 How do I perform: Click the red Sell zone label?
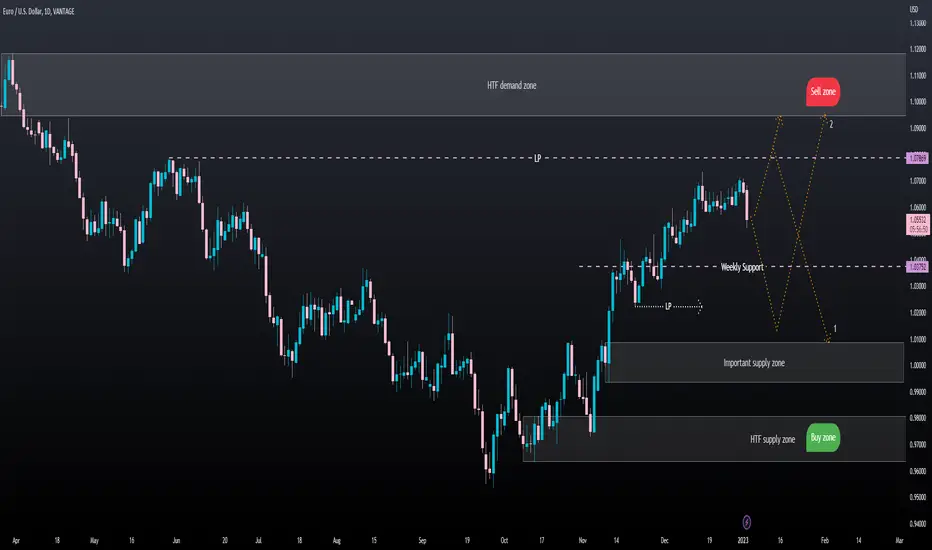pyautogui.click(x=823, y=92)
